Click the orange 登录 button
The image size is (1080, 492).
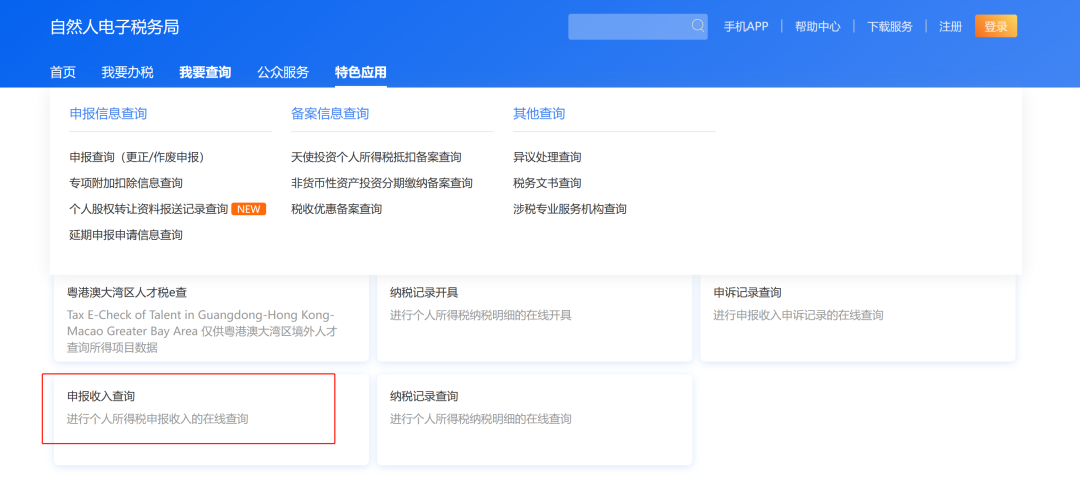point(996,26)
